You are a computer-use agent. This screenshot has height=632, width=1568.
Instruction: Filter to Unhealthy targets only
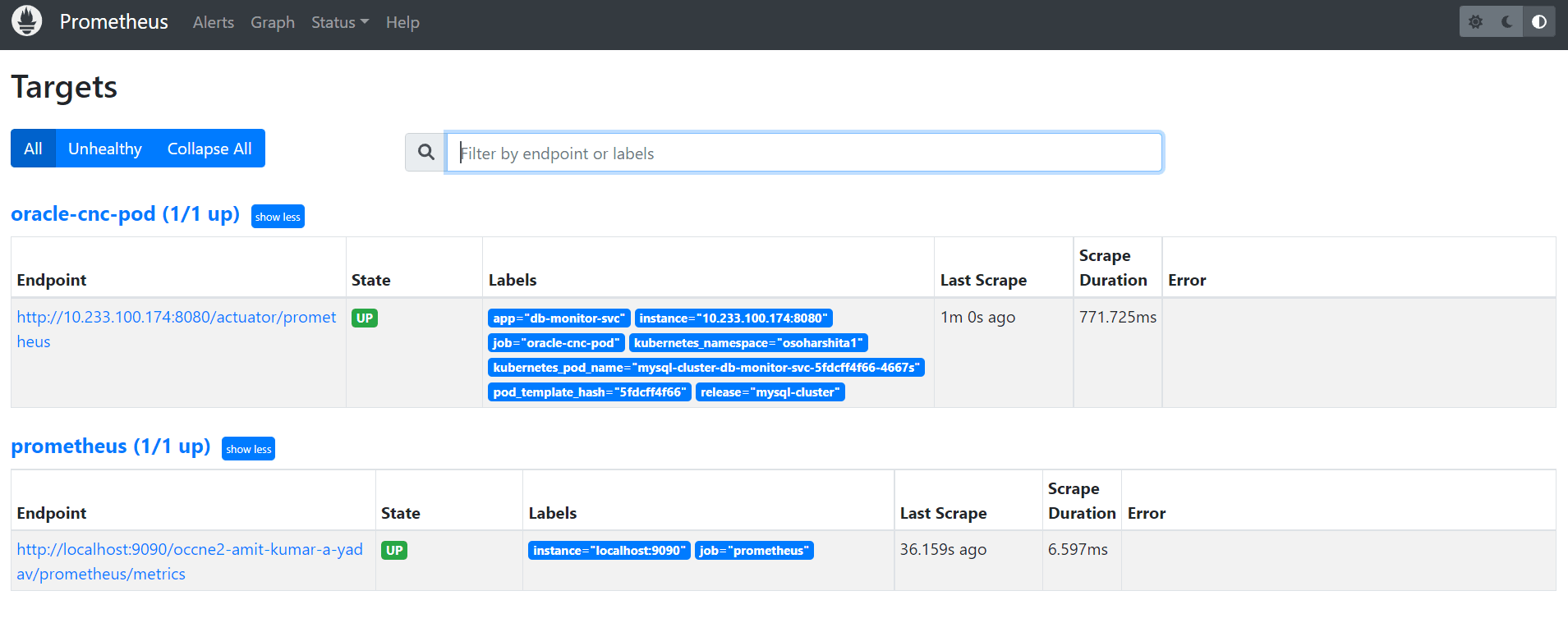(x=105, y=149)
